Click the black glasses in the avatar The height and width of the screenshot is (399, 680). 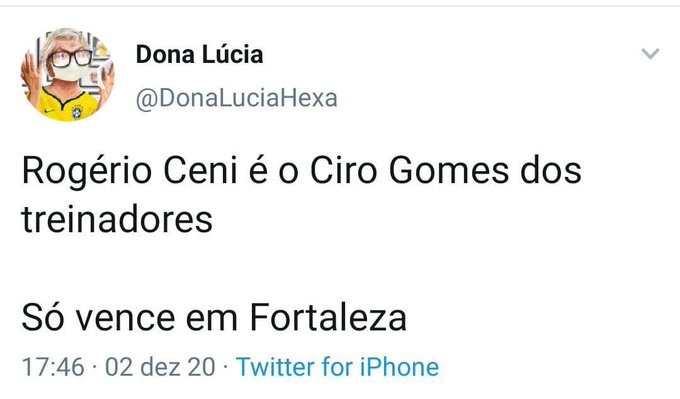pos(70,58)
